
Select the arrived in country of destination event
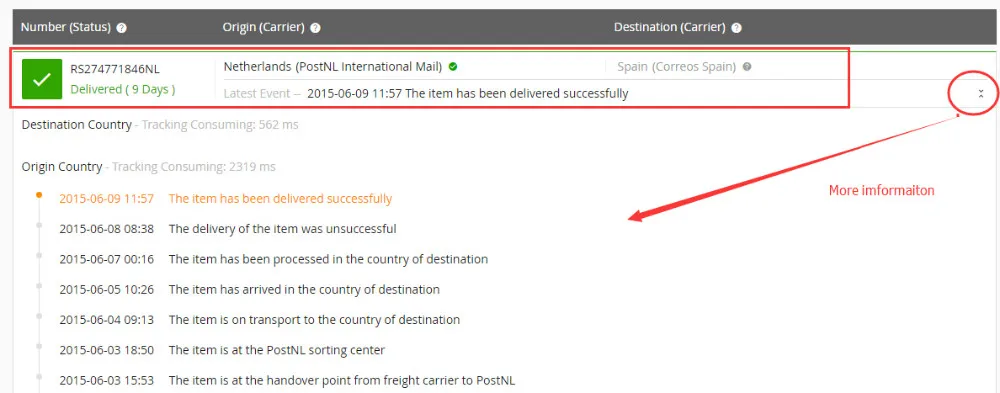pos(249,290)
